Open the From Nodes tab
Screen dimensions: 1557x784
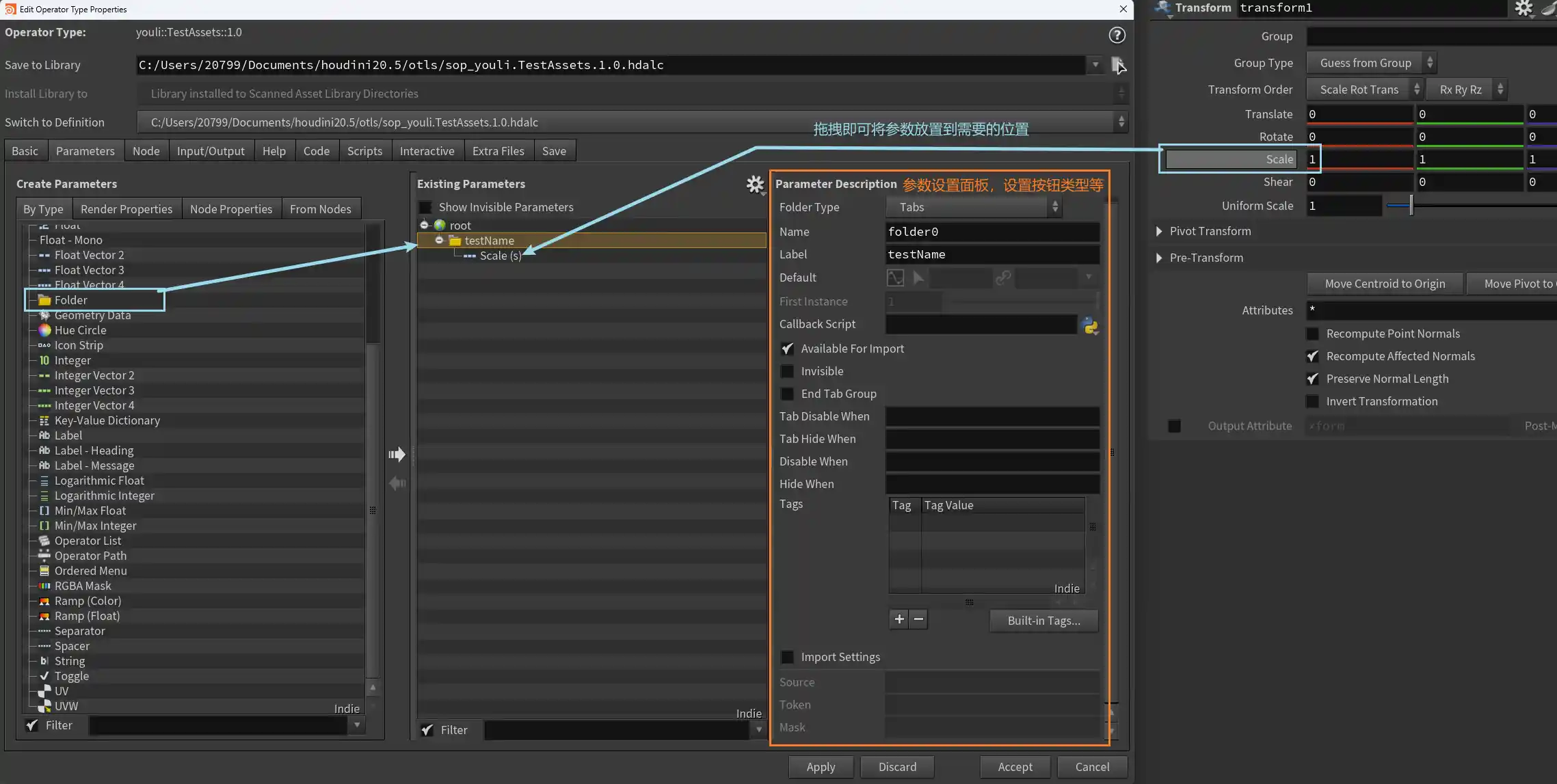pos(320,209)
